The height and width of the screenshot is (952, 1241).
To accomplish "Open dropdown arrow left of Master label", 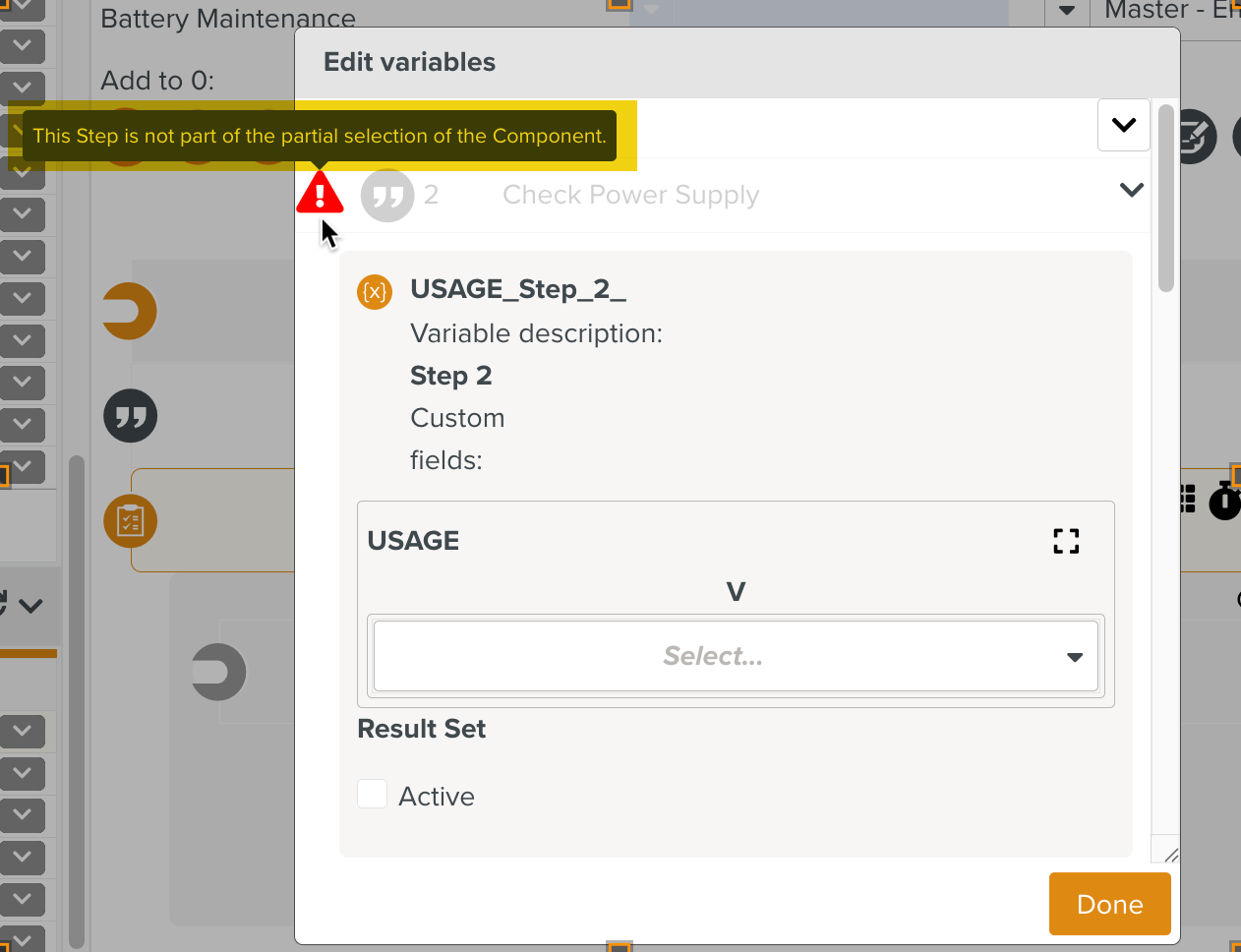I will tap(1067, 12).
